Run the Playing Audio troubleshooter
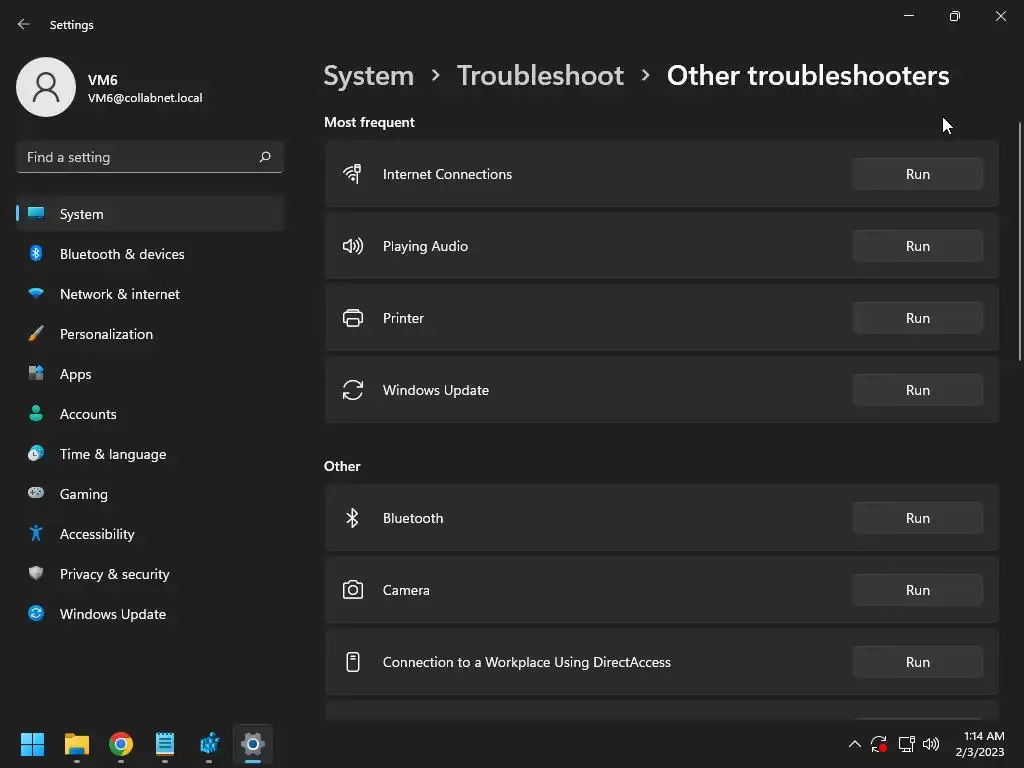This screenshot has width=1024, height=768. tap(918, 246)
